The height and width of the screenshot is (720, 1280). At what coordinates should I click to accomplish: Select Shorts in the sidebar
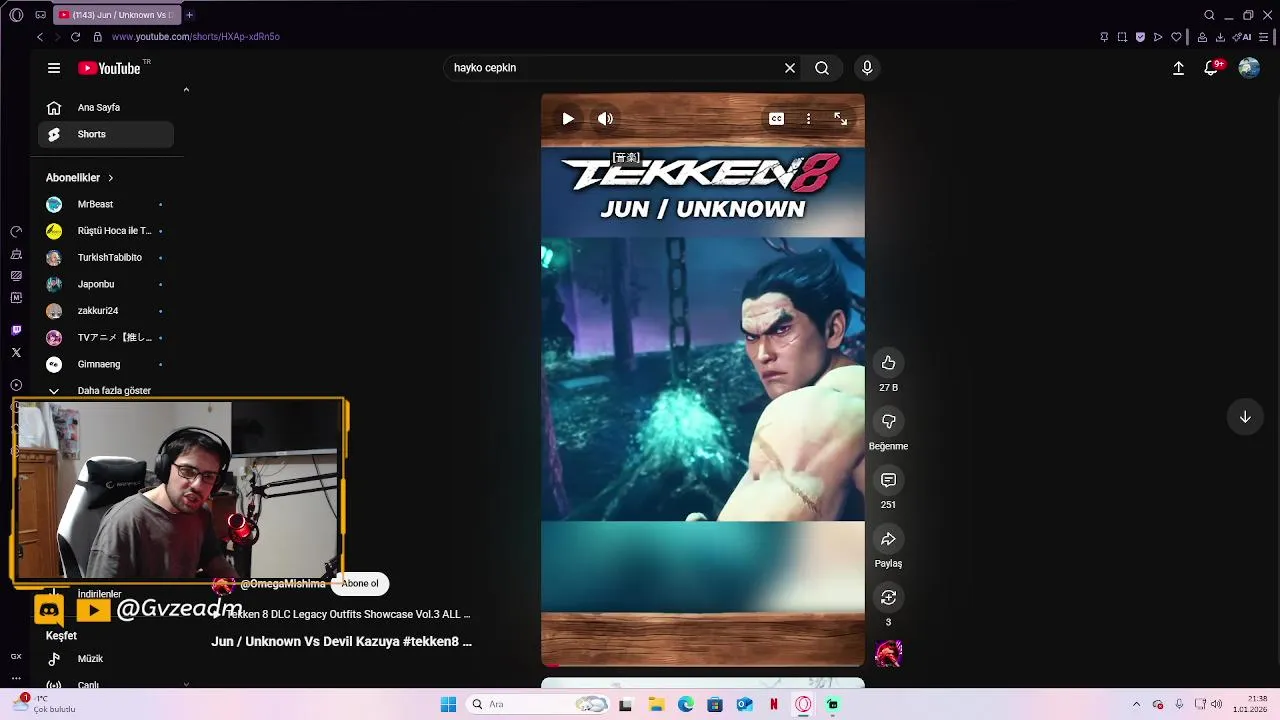click(x=106, y=134)
